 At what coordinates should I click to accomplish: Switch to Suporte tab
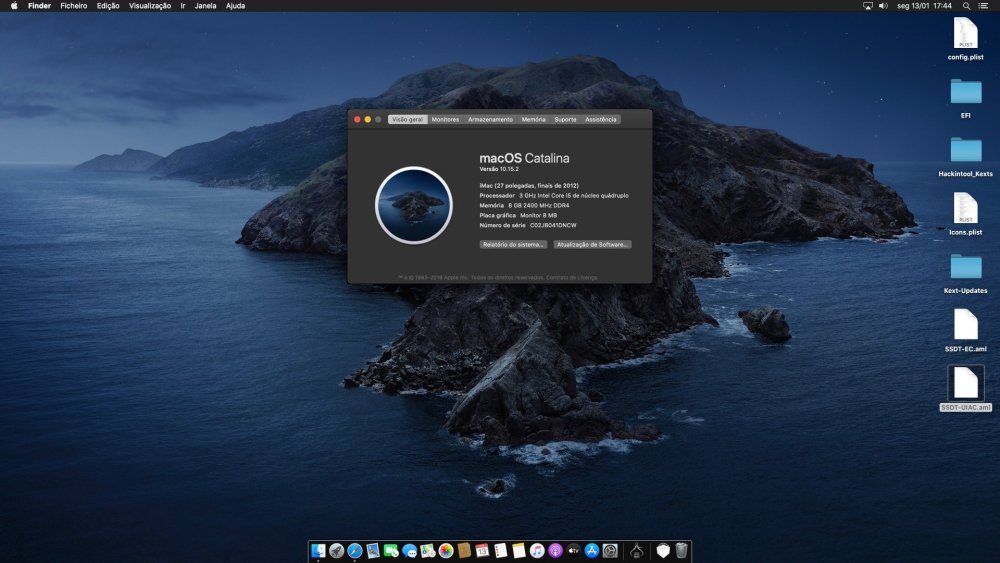pyautogui.click(x=565, y=119)
